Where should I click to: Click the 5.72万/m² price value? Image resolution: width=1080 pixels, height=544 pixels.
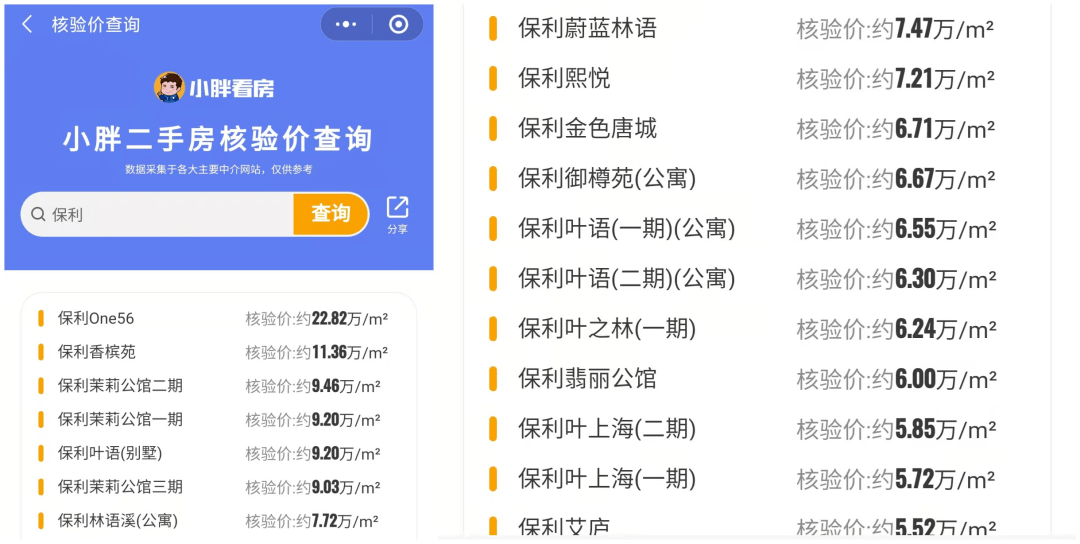(945, 479)
